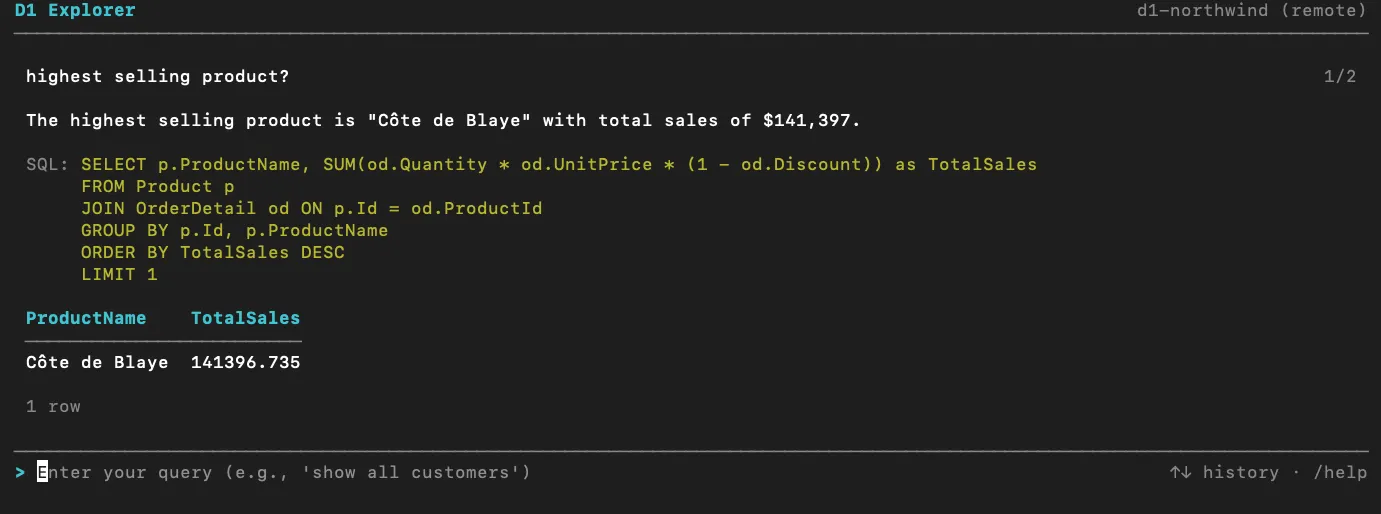Image resolution: width=1381 pixels, height=514 pixels.
Task: Click the 141396.735 total sales value
Action: (245, 362)
